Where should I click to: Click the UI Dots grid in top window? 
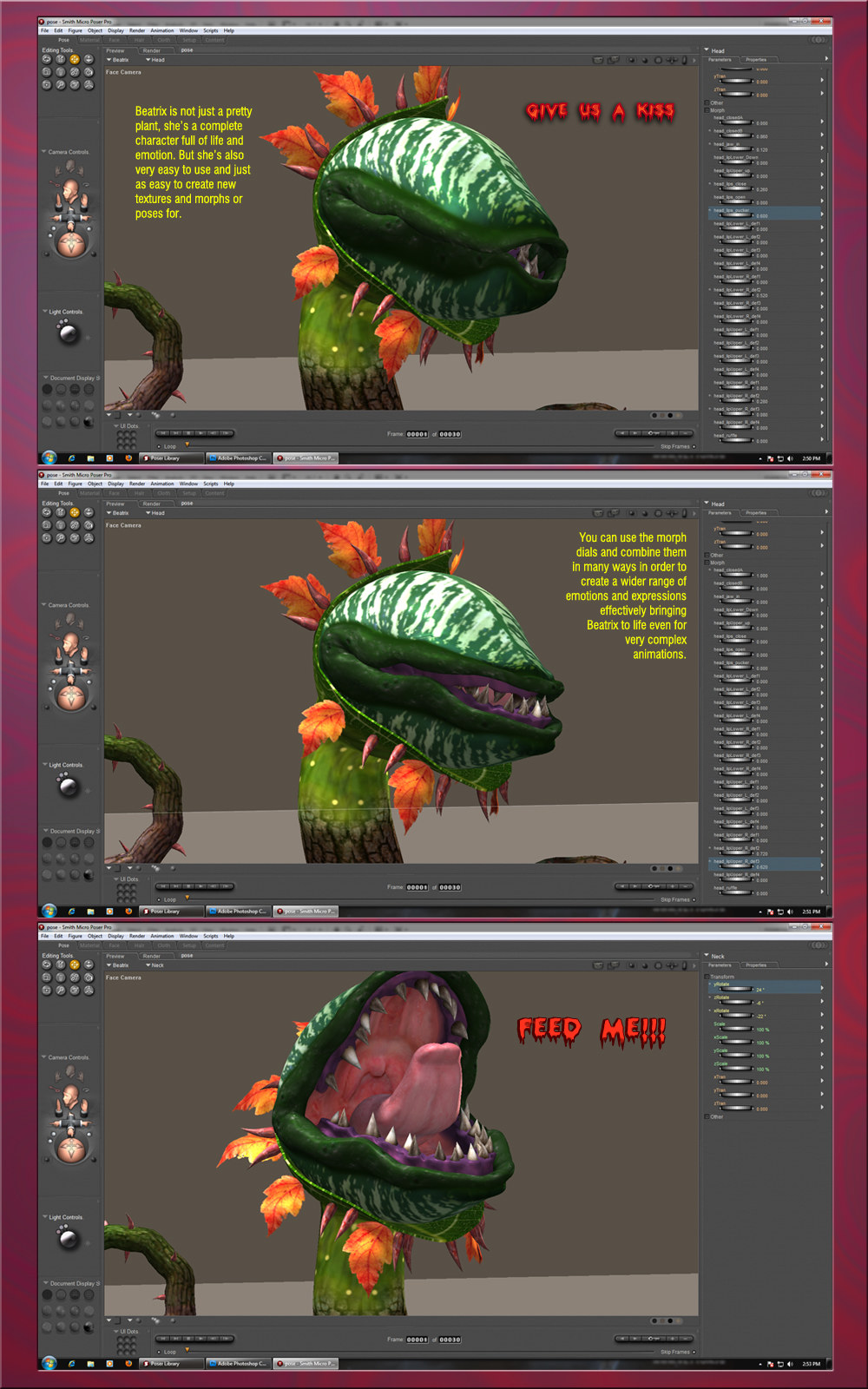coord(126,440)
